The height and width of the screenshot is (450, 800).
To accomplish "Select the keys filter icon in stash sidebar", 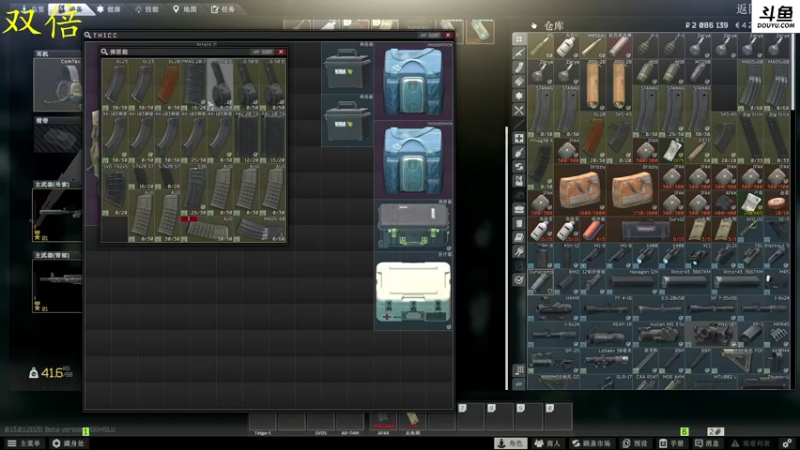I will (519, 252).
